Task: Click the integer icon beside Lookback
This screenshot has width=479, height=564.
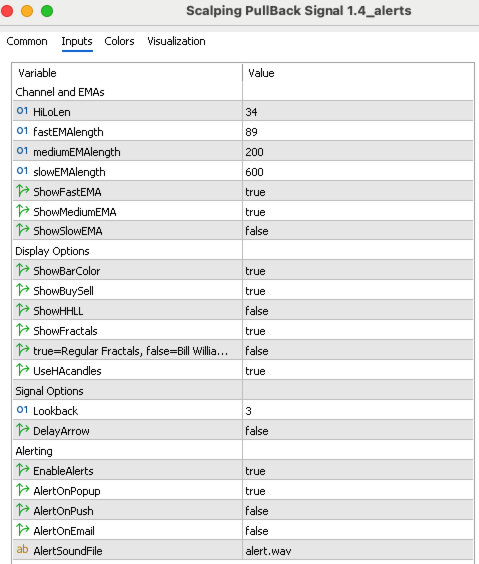Action: pos(22,410)
